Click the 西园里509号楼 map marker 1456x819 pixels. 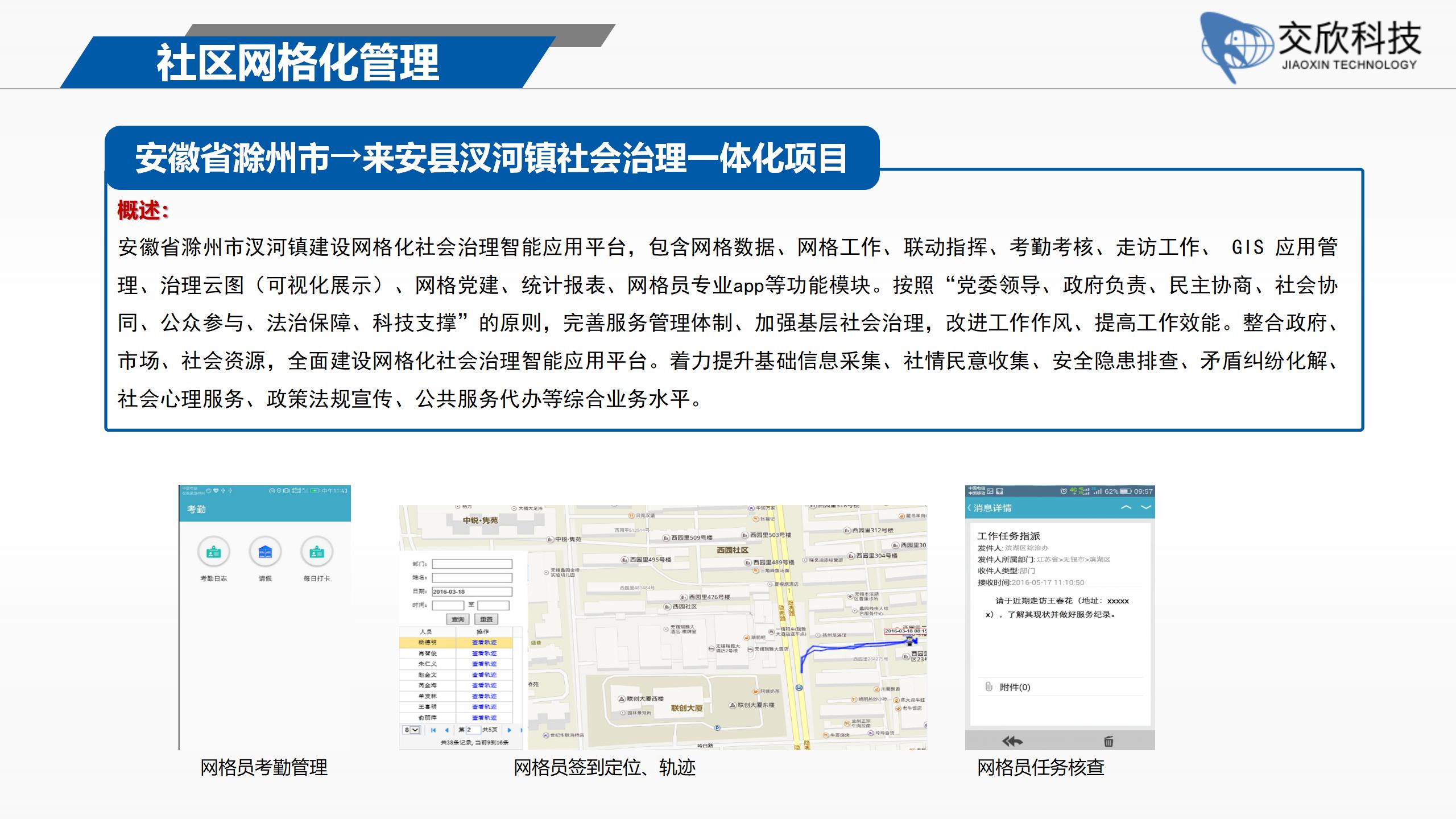pos(667,537)
